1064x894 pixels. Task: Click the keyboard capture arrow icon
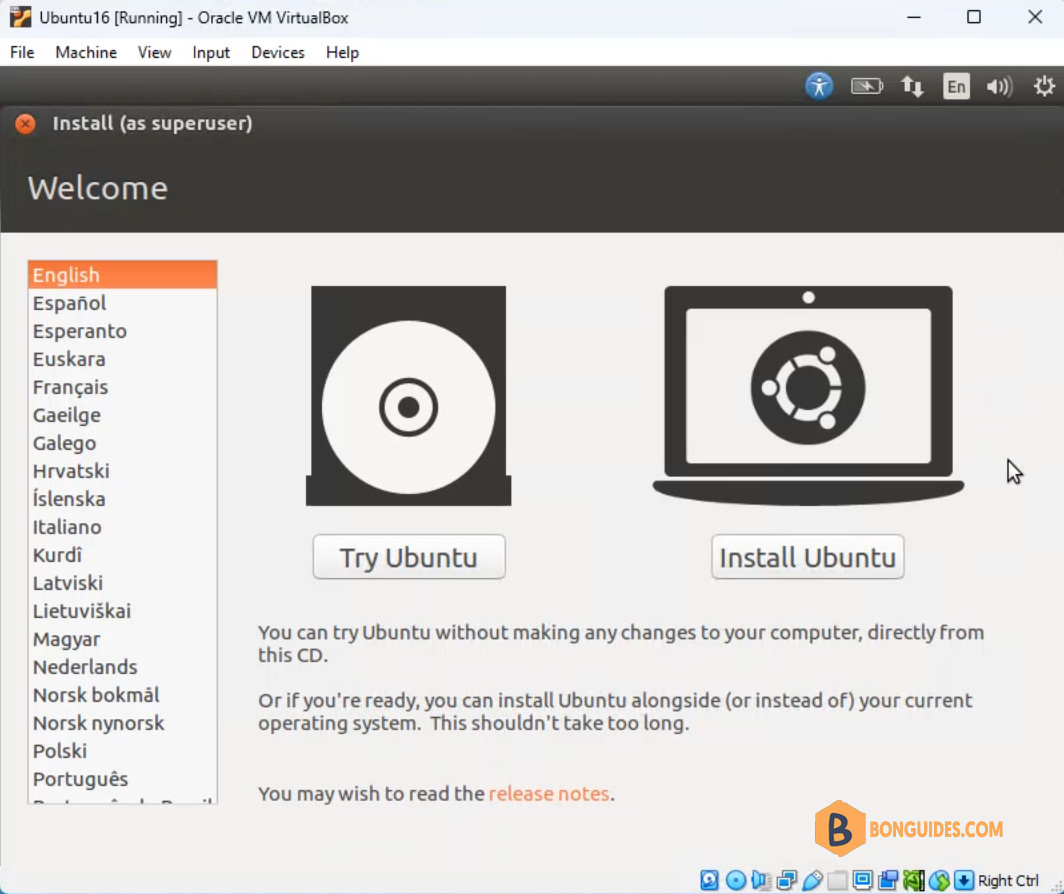(x=964, y=880)
